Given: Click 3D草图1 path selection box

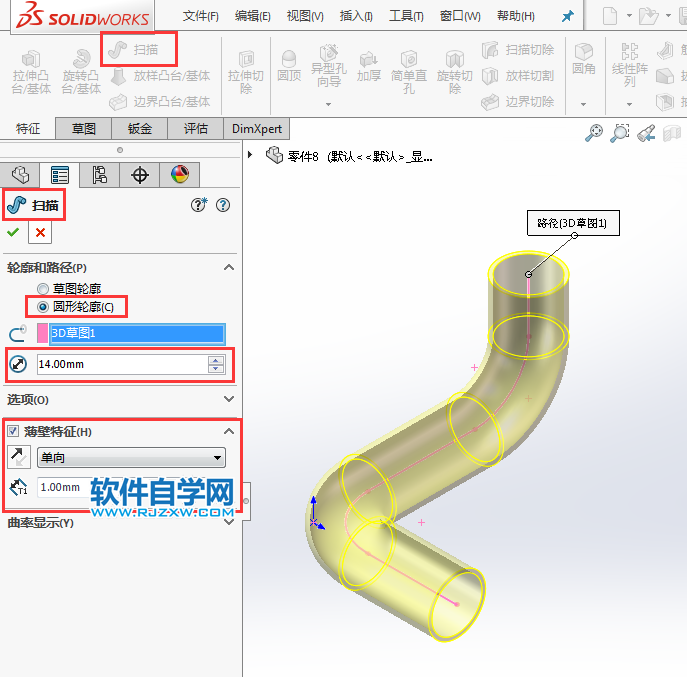Looking at the screenshot, I should click(138, 334).
